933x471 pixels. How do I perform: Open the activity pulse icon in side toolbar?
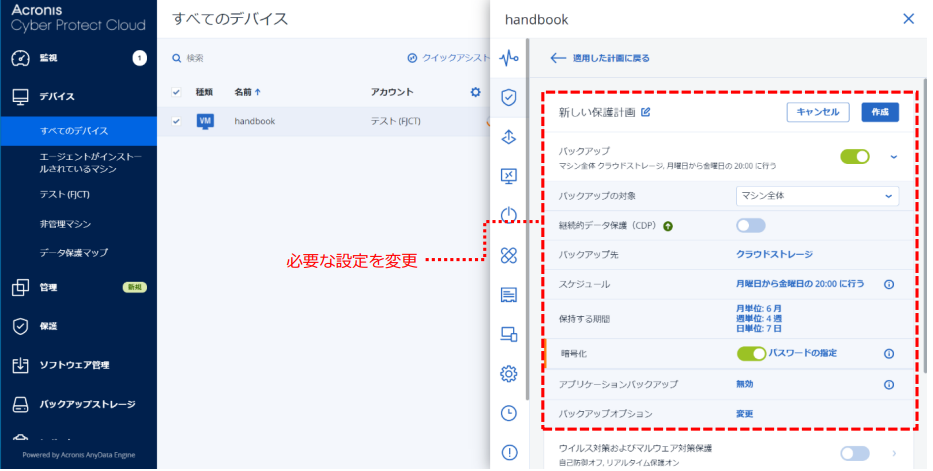click(509, 58)
